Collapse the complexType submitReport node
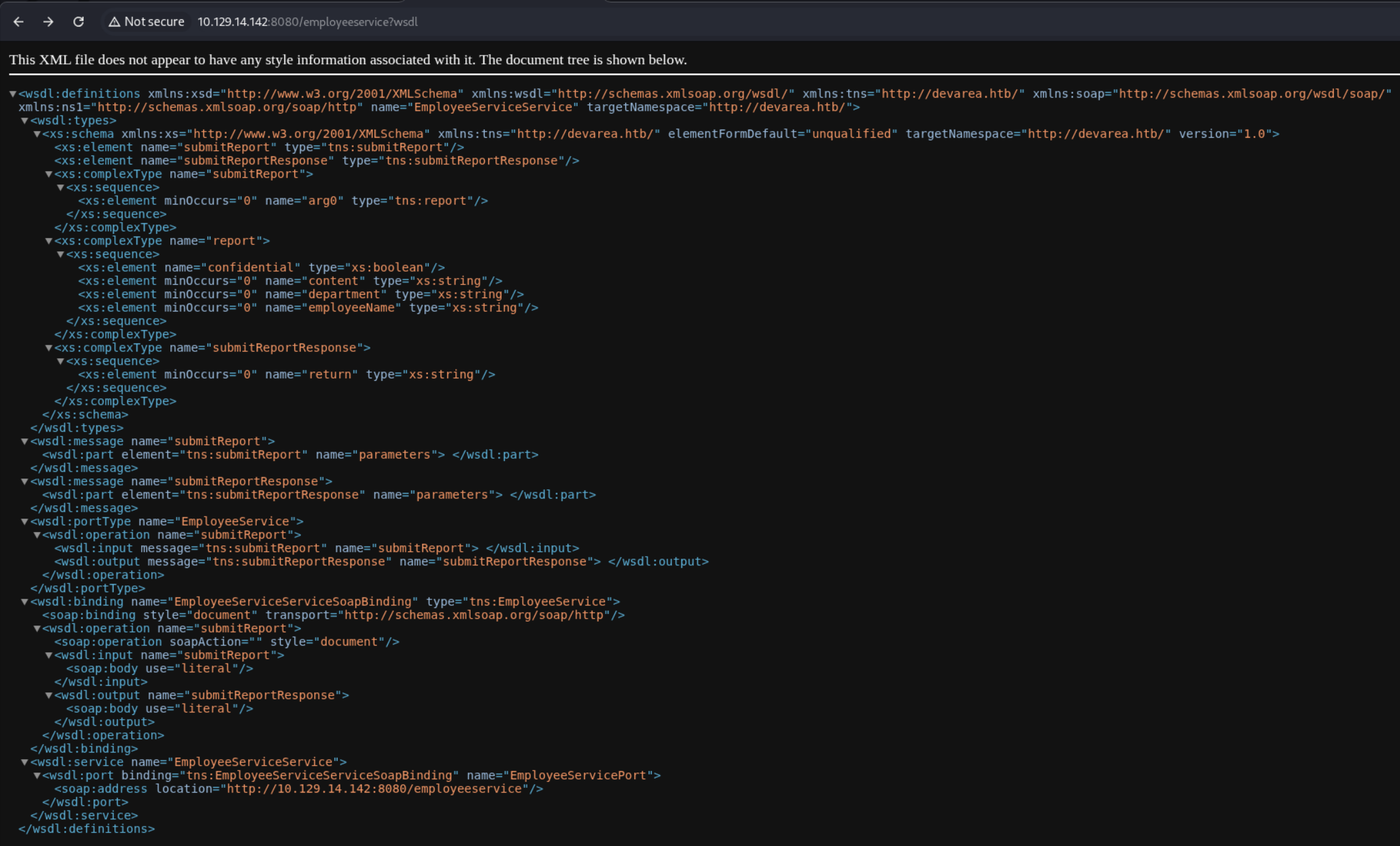1400x846 pixels. (49, 174)
